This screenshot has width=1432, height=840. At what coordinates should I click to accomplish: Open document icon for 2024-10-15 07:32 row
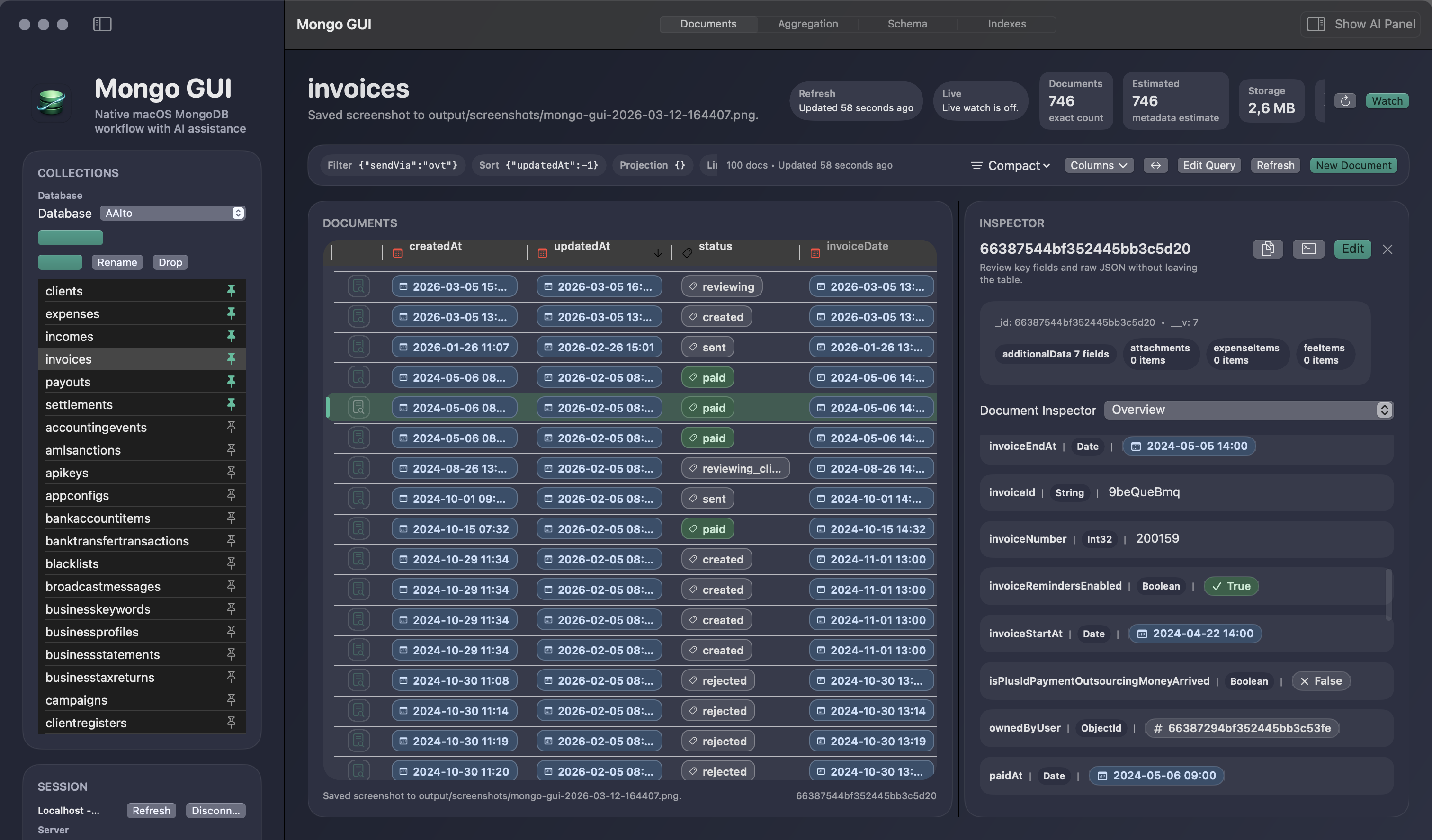point(358,529)
